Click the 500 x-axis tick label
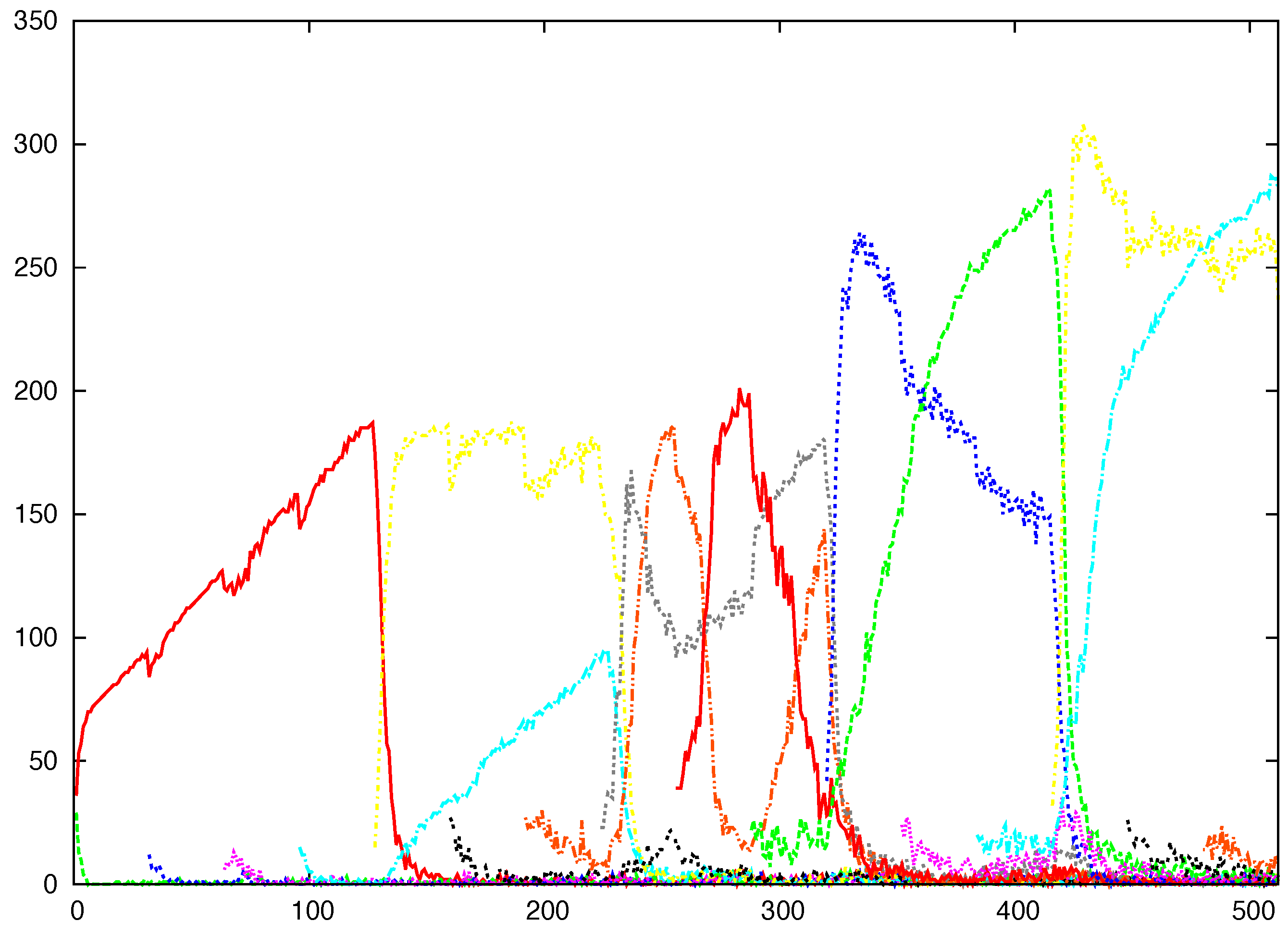The image size is (1288, 933). tap(1253, 911)
